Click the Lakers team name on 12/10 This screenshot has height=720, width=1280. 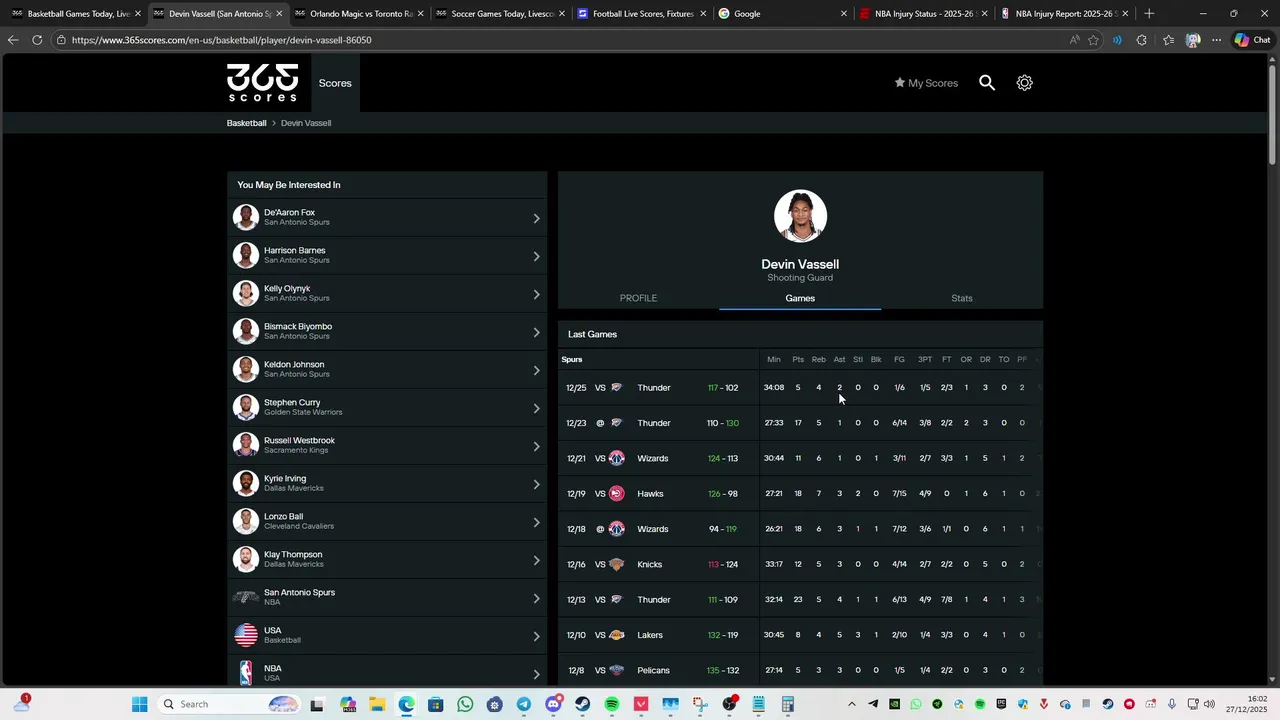[x=650, y=635]
